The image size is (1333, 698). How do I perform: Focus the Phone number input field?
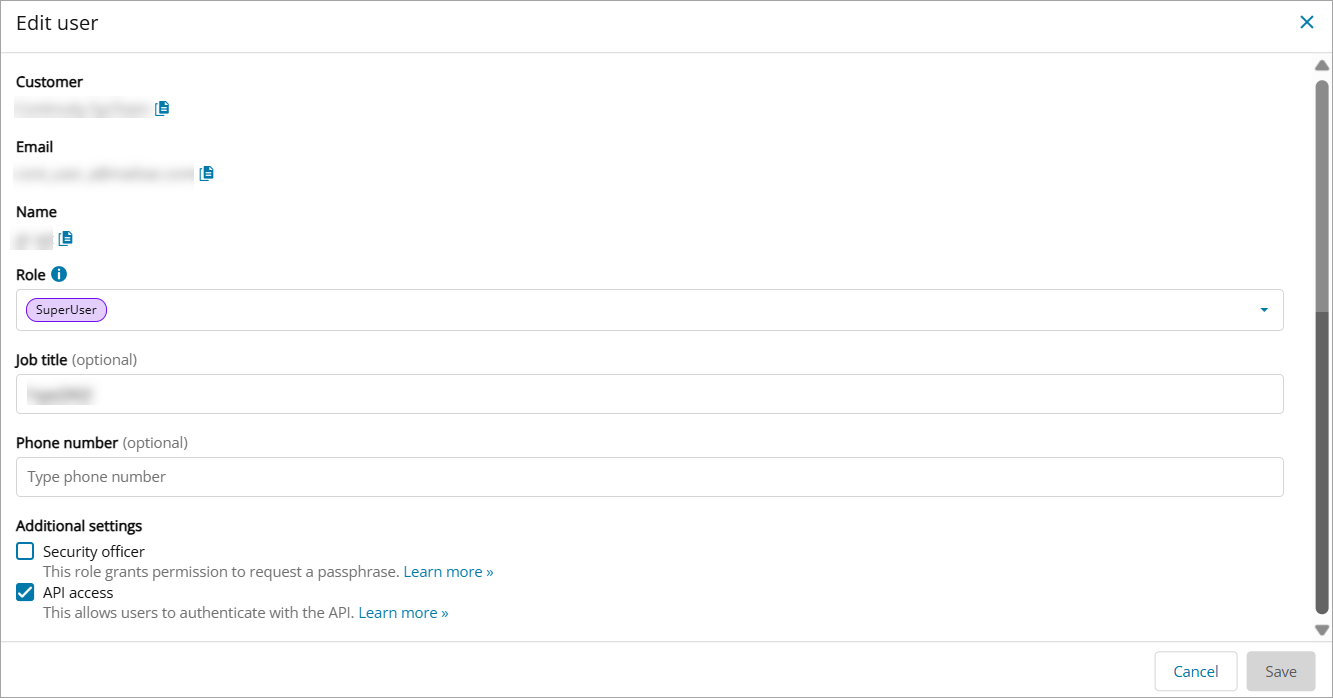tap(650, 477)
